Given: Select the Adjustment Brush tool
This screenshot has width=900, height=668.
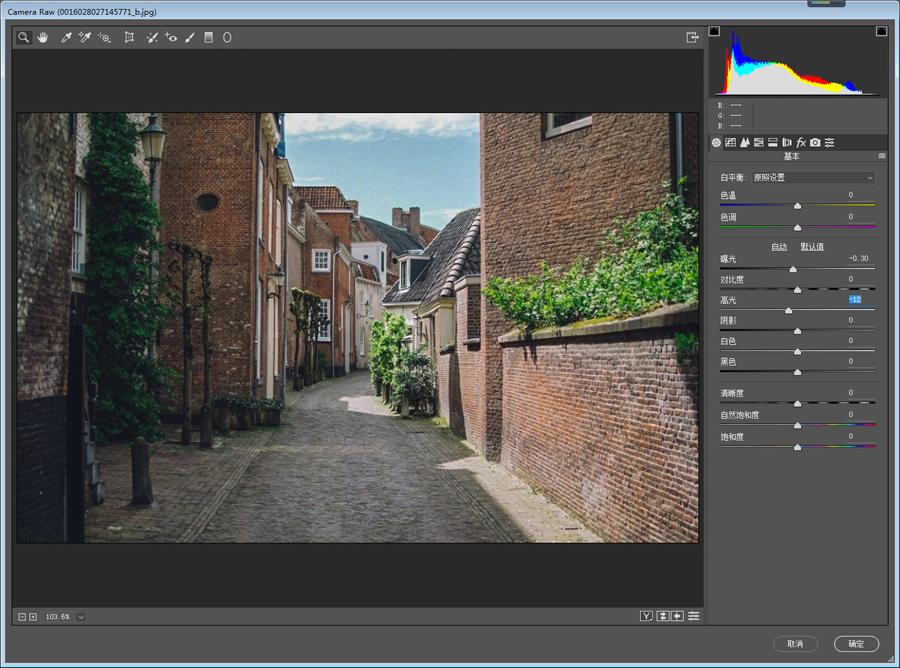Looking at the screenshot, I should [190, 38].
